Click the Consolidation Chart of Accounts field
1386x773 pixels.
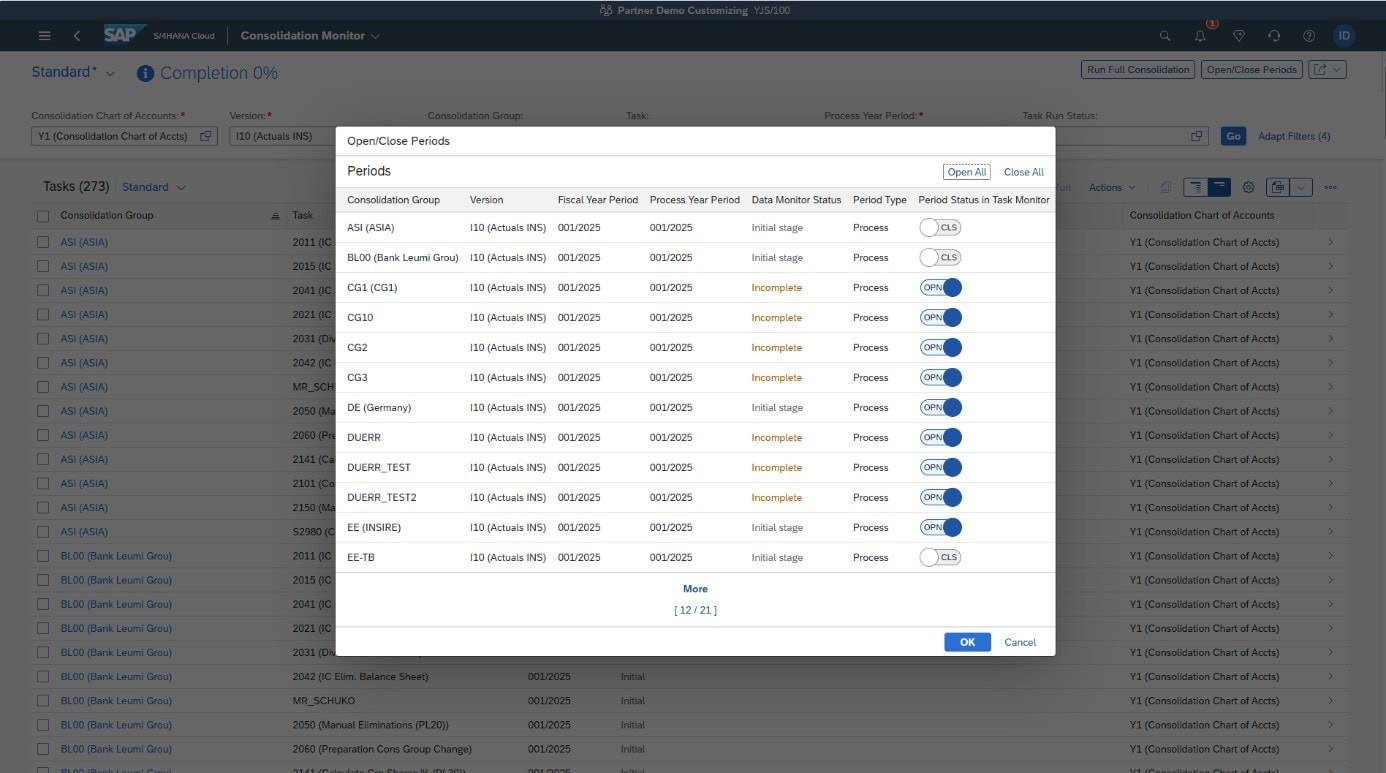[114, 136]
